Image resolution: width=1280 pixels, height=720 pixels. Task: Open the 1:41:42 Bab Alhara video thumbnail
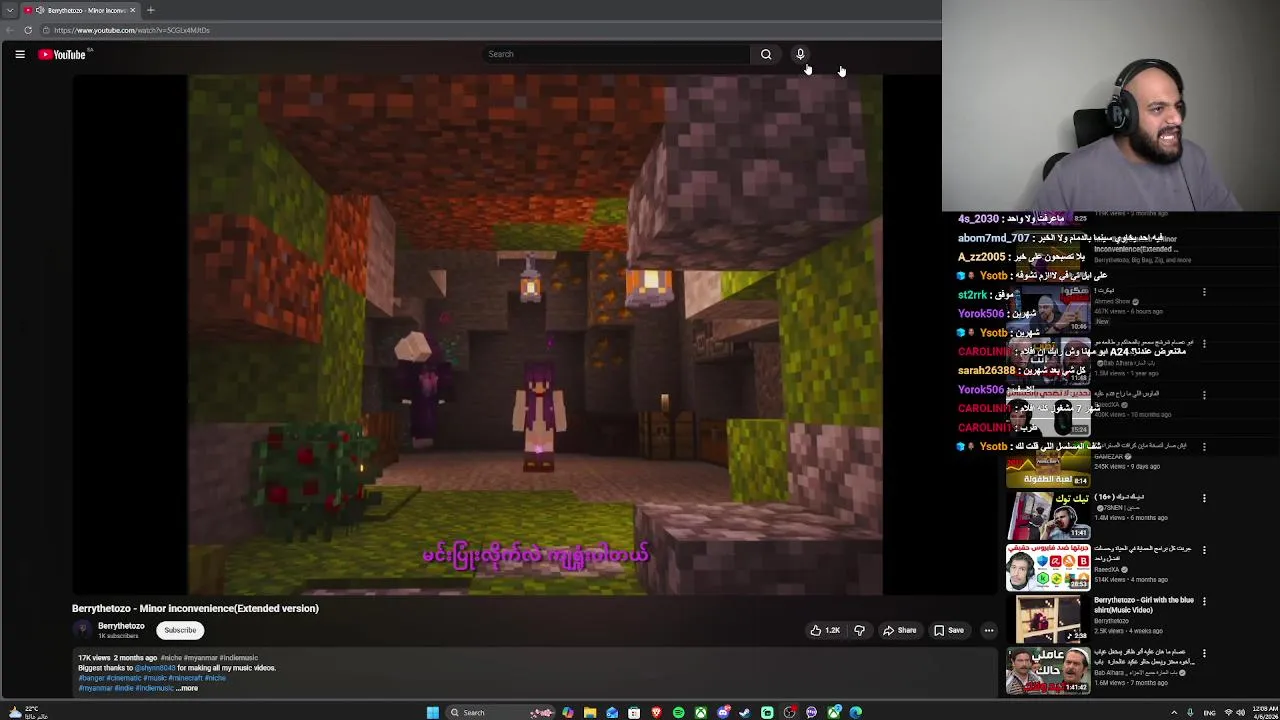[1048, 671]
